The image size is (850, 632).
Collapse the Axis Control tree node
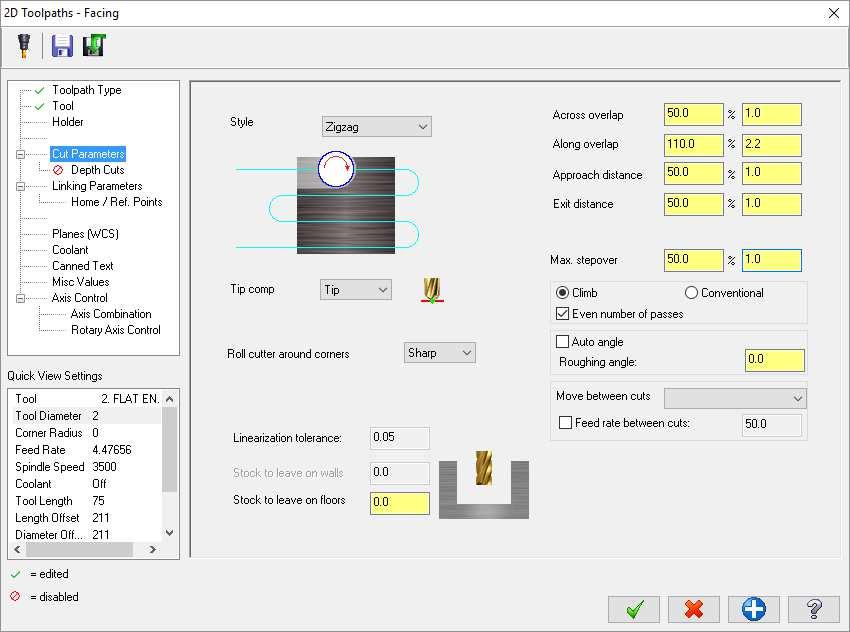(21, 298)
